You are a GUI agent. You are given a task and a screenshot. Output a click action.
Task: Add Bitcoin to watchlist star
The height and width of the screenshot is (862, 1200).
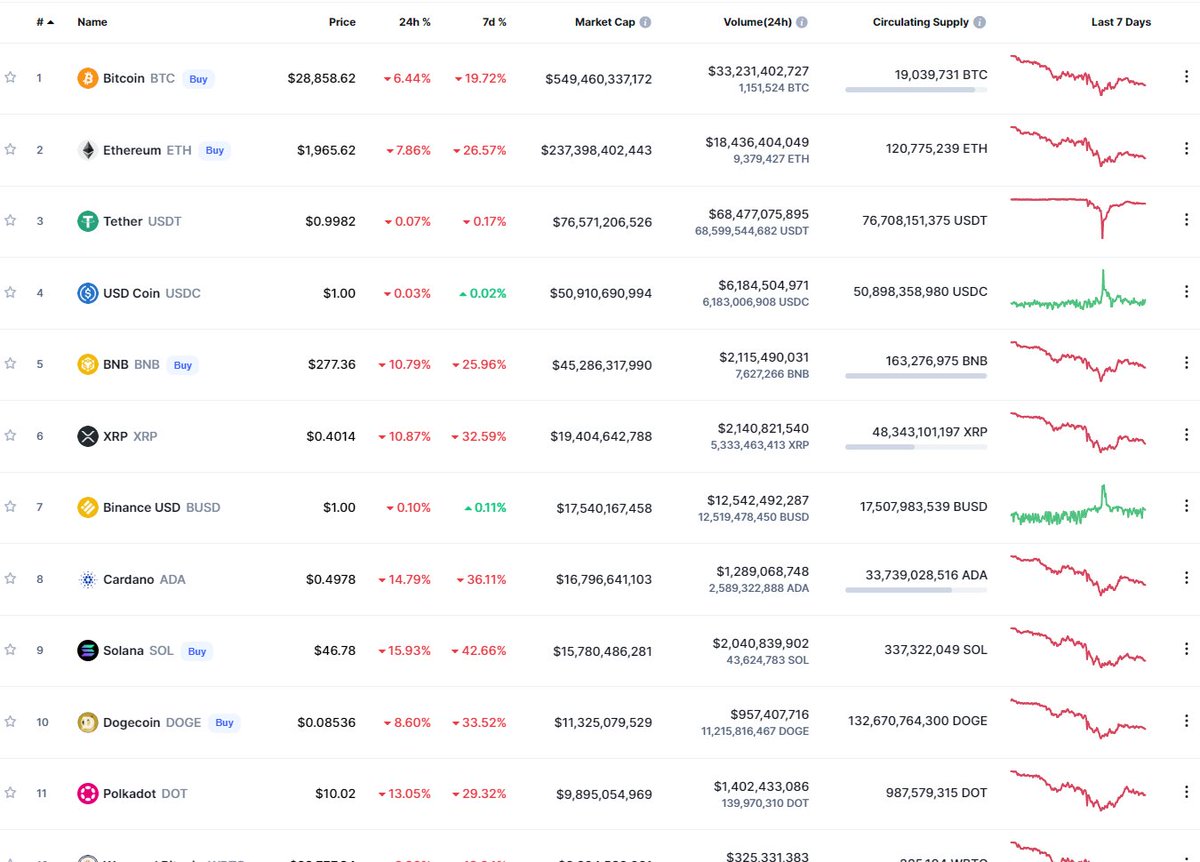pyautogui.click(x=10, y=78)
